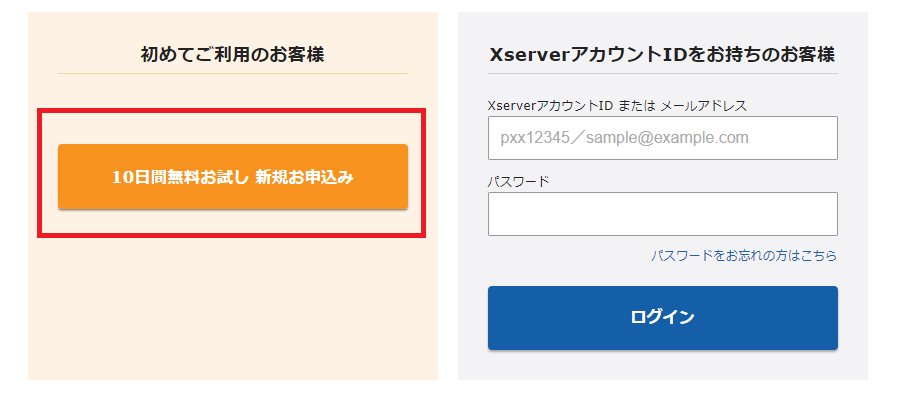Click the orange 10日間無料お試し 新規お申込み button
The height and width of the screenshot is (395, 898).
click(233, 177)
